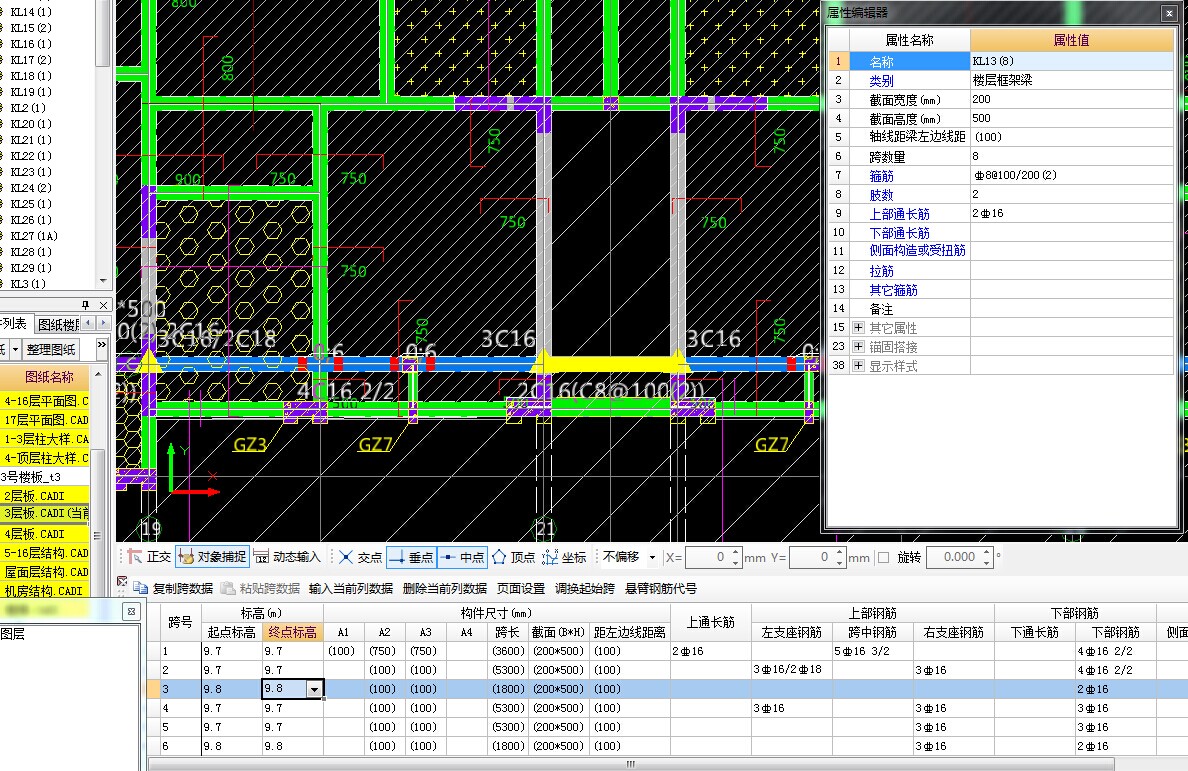Switch to 图纸楼层 tab

point(58,324)
